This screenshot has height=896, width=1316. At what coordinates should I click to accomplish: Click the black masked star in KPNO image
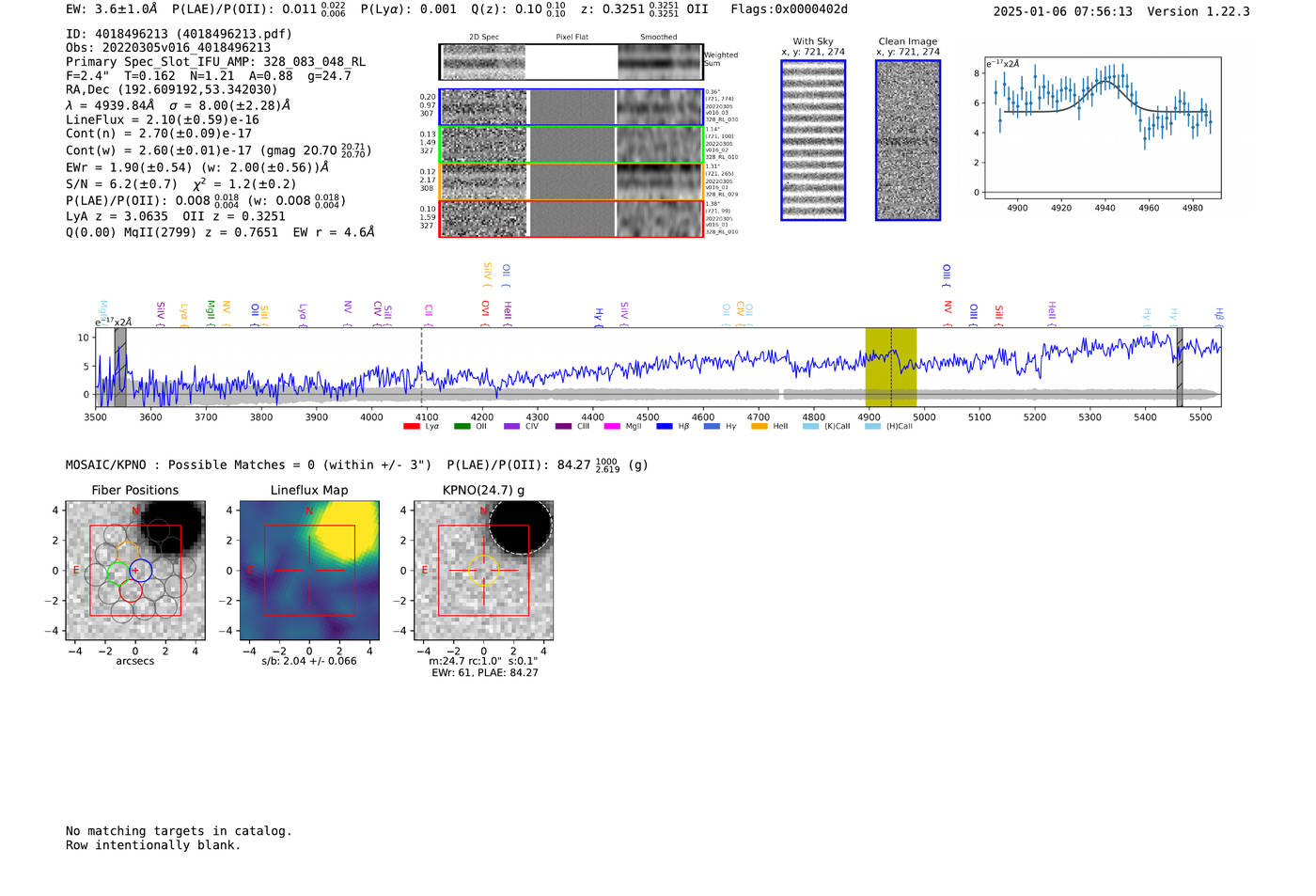click(519, 527)
